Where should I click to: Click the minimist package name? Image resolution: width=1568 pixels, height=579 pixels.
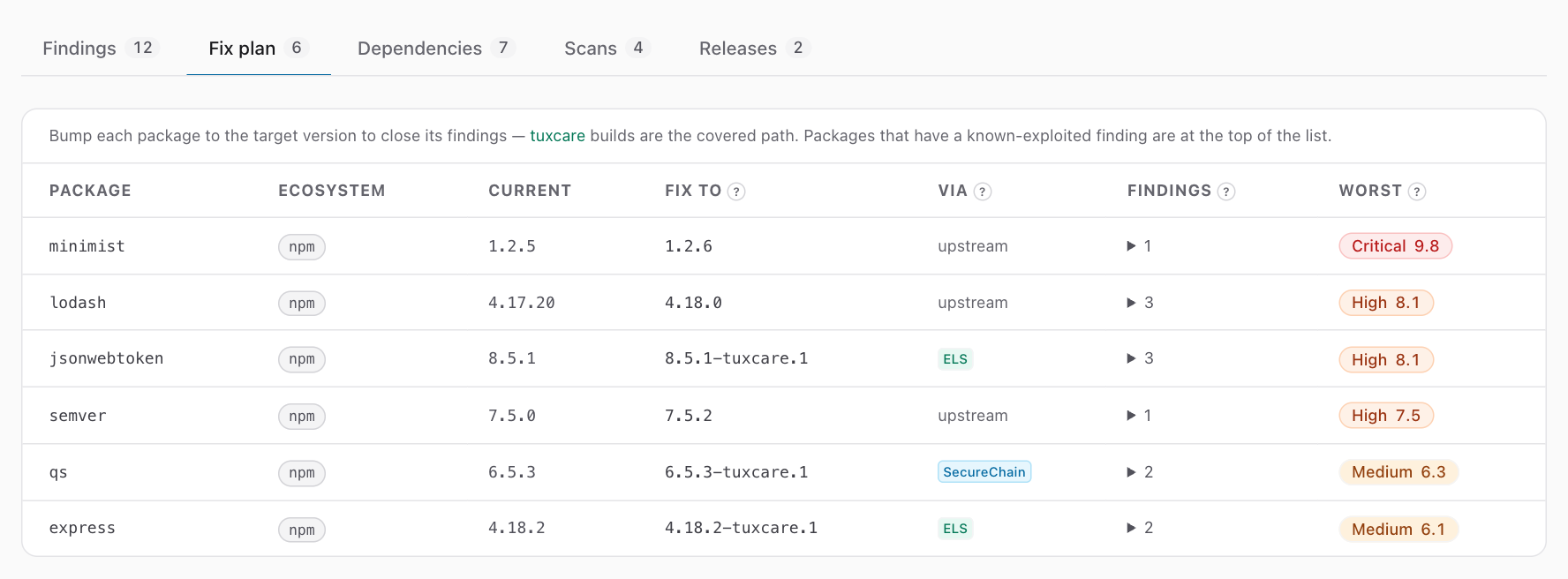coord(87,246)
